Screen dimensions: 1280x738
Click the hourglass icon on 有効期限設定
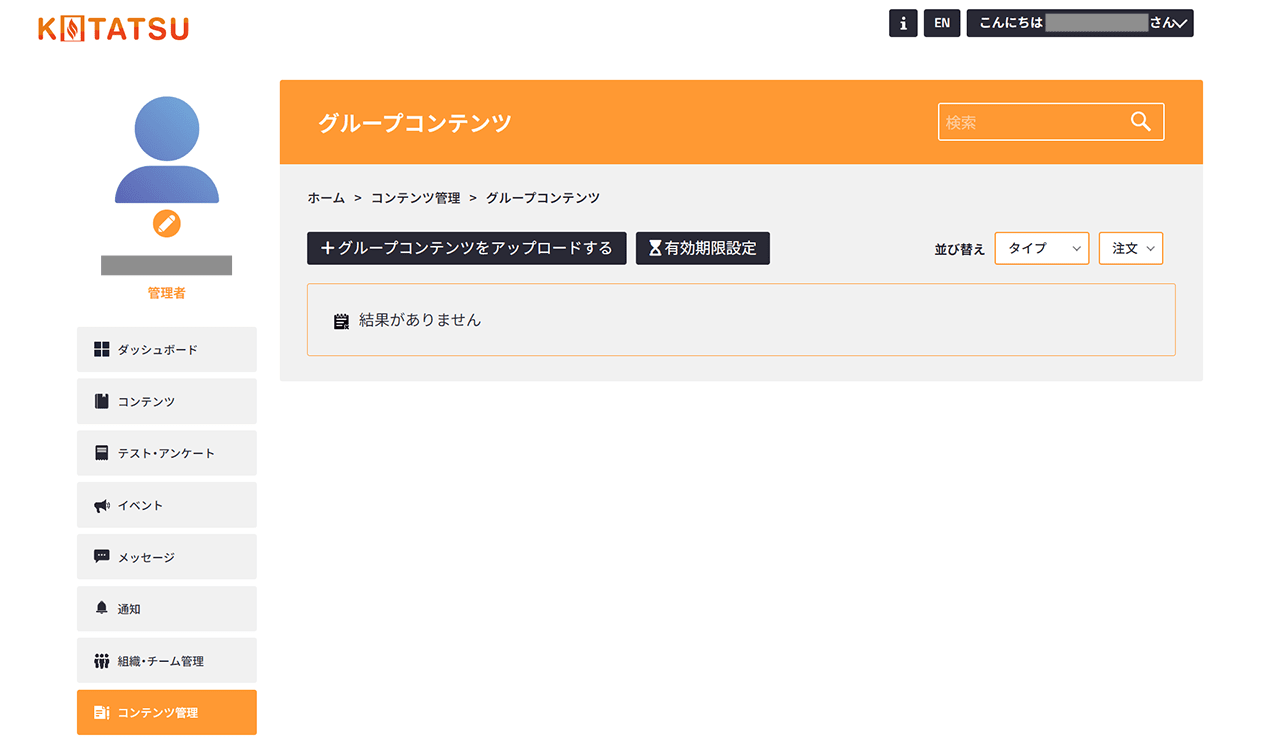[x=655, y=248]
